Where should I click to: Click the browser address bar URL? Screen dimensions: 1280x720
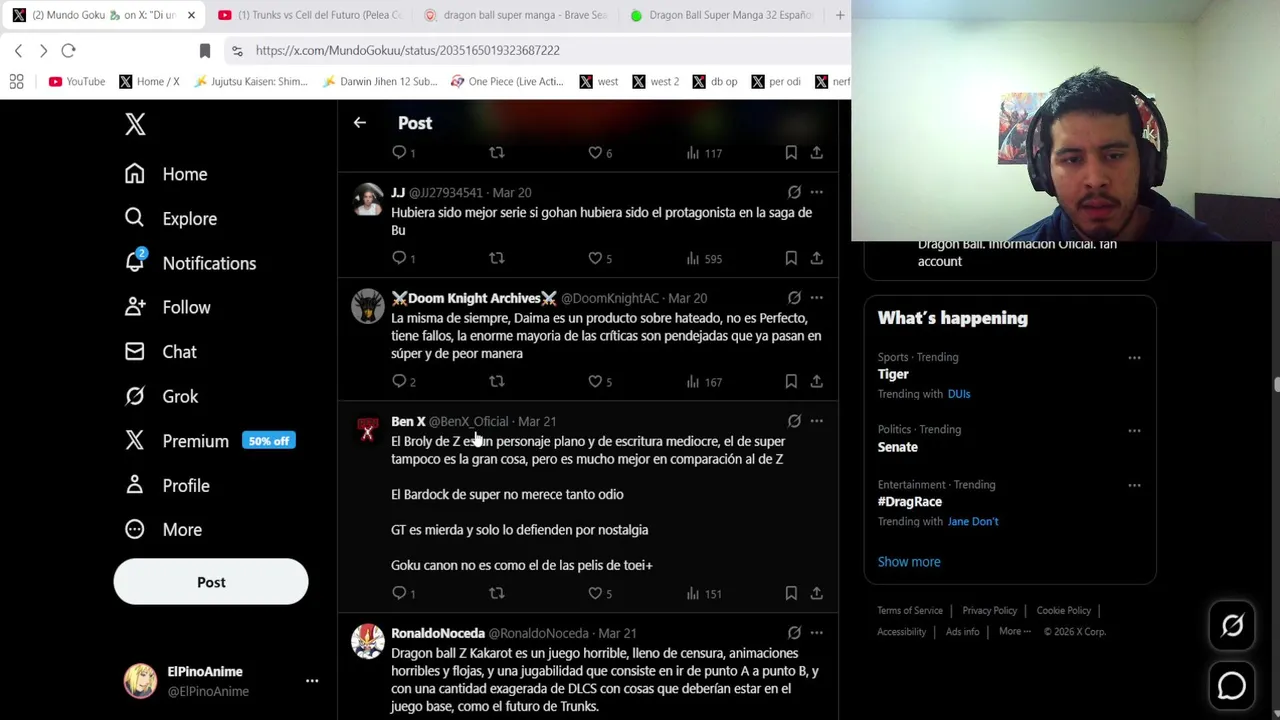point(408,50)
